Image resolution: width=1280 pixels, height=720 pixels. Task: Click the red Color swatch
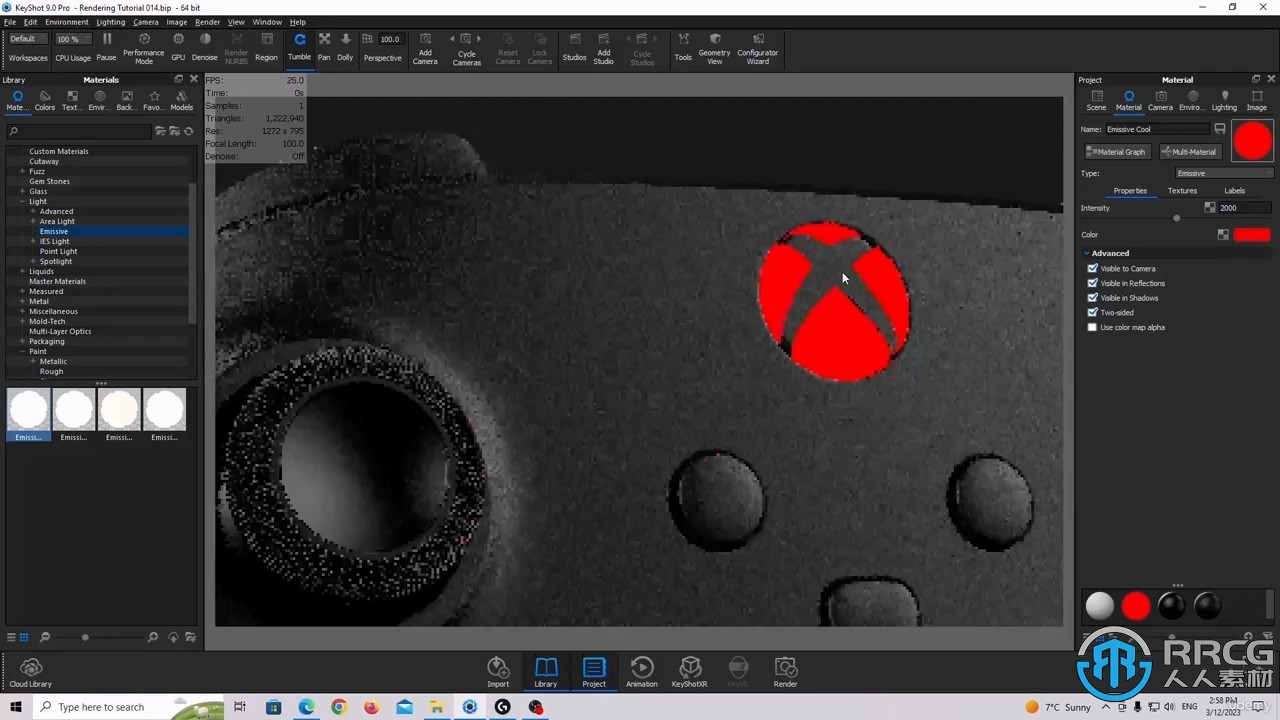coord(1251,235)
